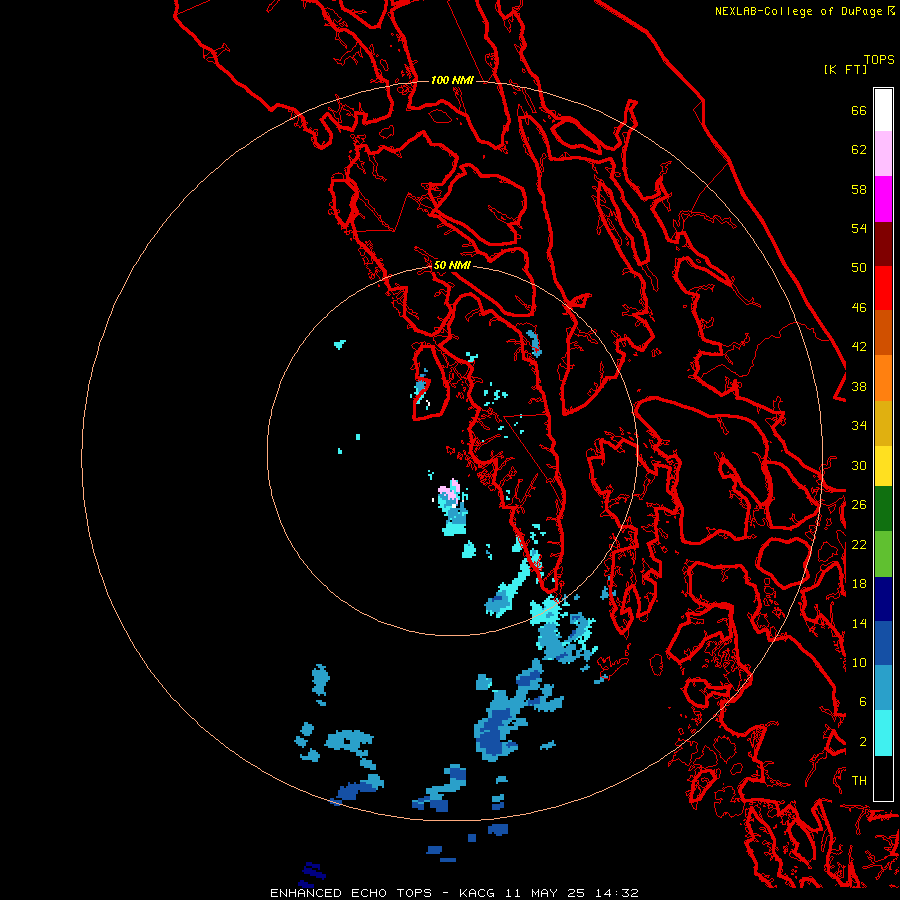Click the pink high-top echo cell near radar center
The image size is (900, 900).
[x=449, y=490]
